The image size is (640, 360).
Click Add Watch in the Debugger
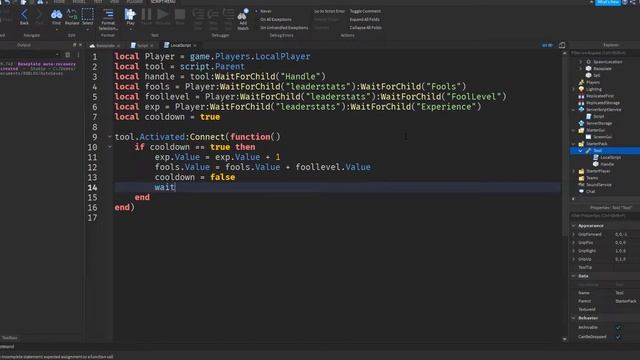click(243, 19)
